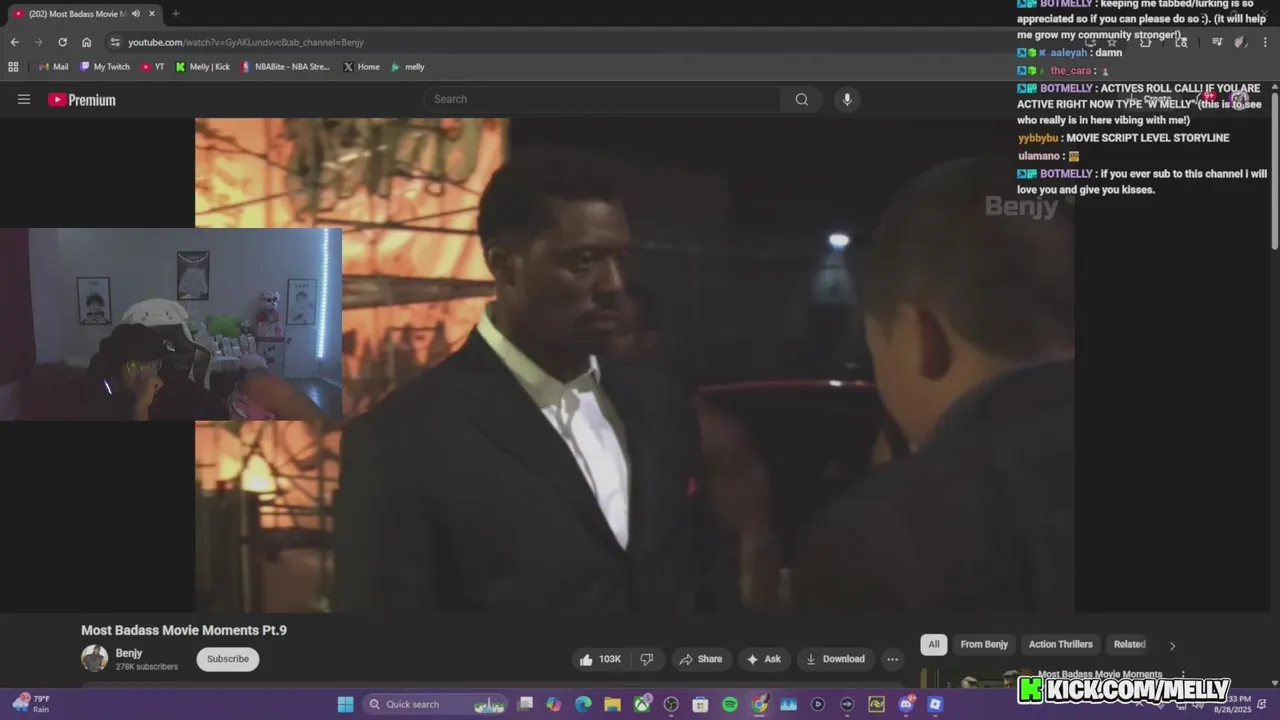The image size is (1280, 720).
Task: Go forward with browser forward arrow
Action: pyautogui.click(x=38, y=42)
